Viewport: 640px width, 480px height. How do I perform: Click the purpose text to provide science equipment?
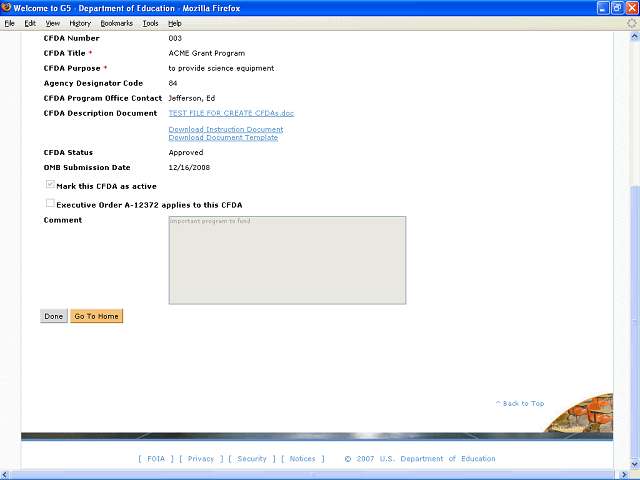coord(221,68)
